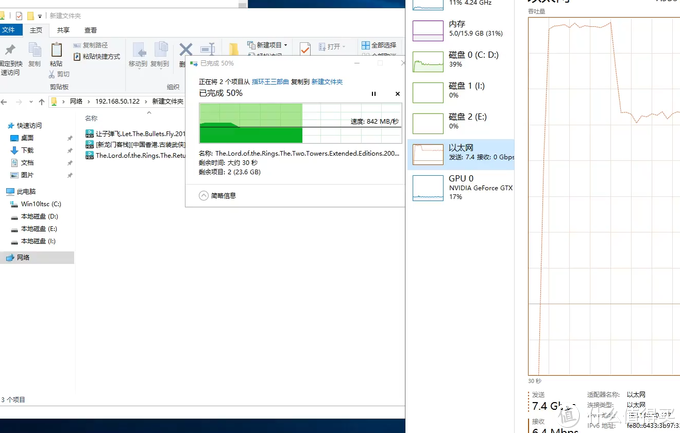Click the 粘贴 clipboard icon
This screenshot has height=433, width=680.
[x=56, y=49]
